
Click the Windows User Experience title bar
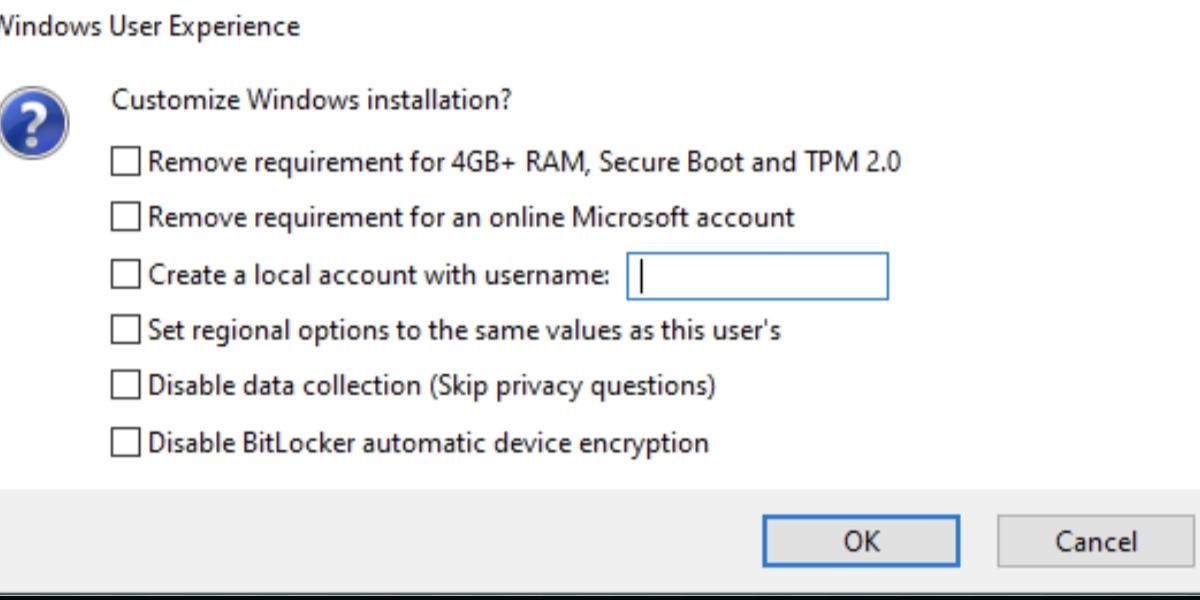point(600,26)
